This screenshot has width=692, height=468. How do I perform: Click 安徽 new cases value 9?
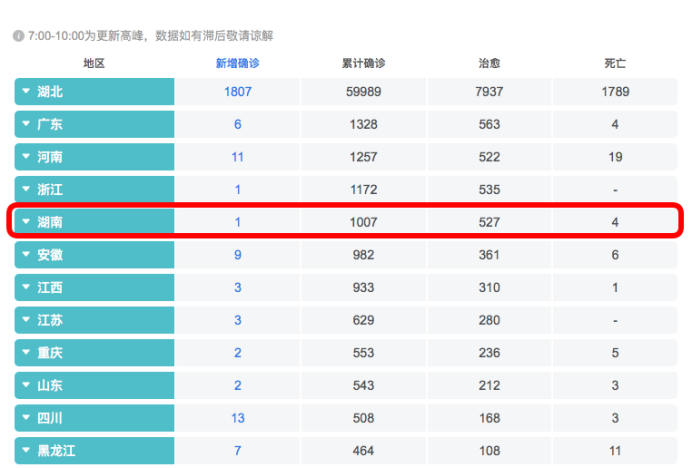pyautogui.click(x=237, y=255)
